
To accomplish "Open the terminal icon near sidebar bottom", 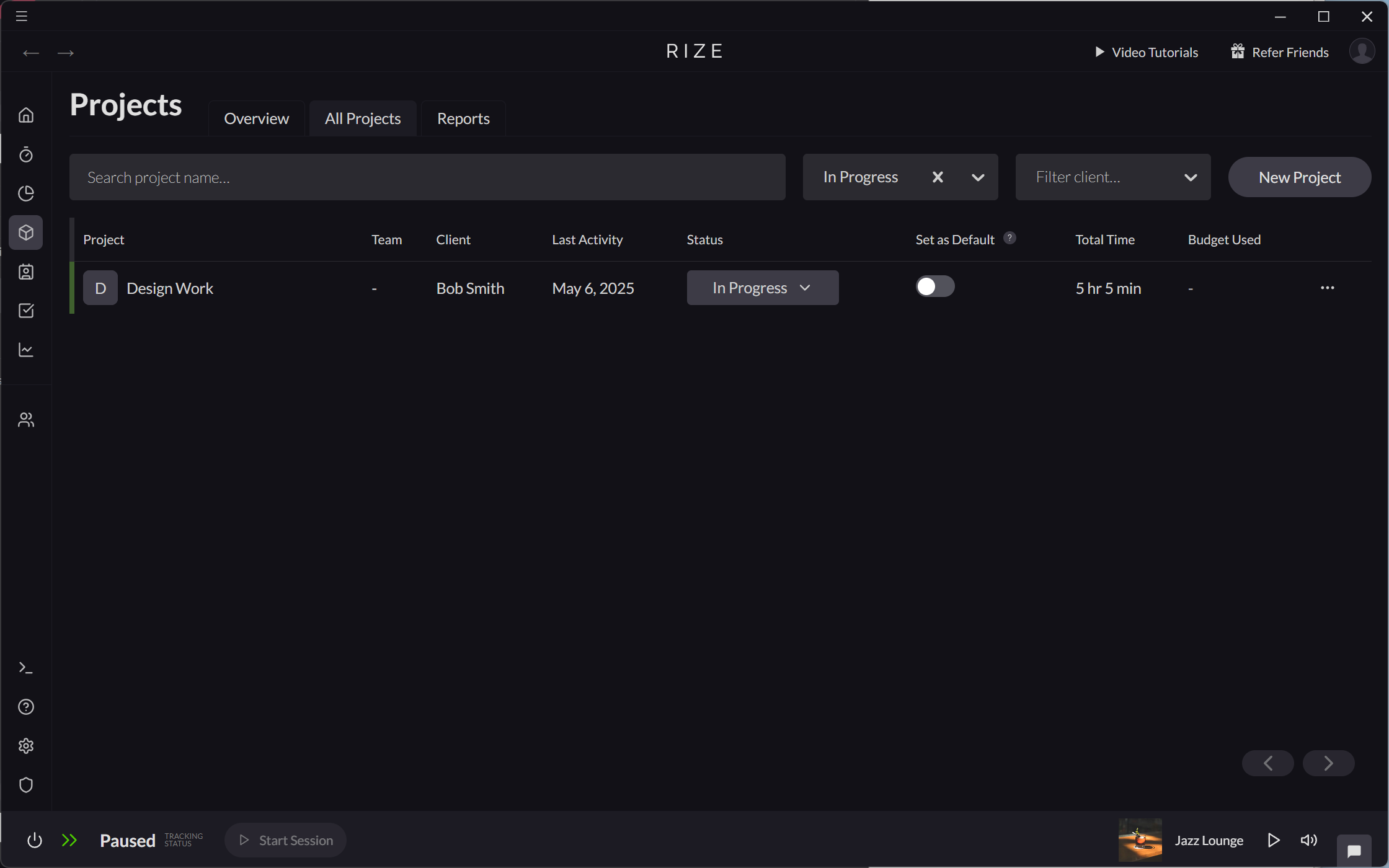I will (x=26, y=667).
